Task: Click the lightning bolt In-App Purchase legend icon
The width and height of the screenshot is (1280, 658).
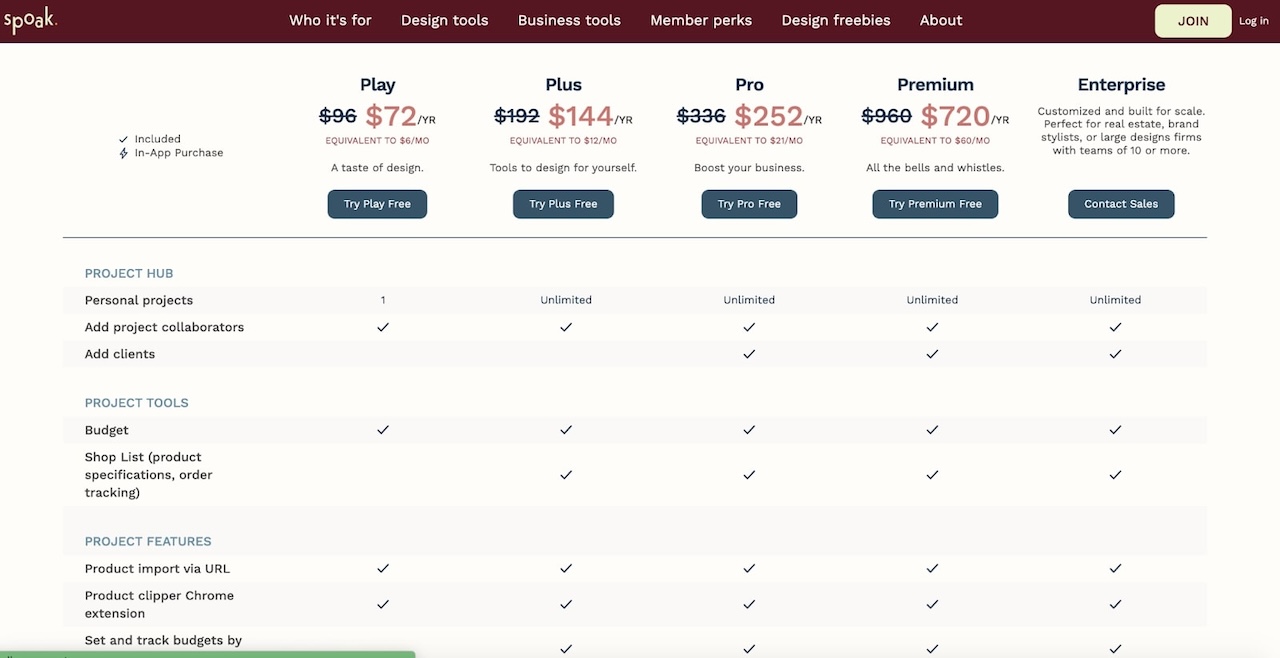Action: 123,152
